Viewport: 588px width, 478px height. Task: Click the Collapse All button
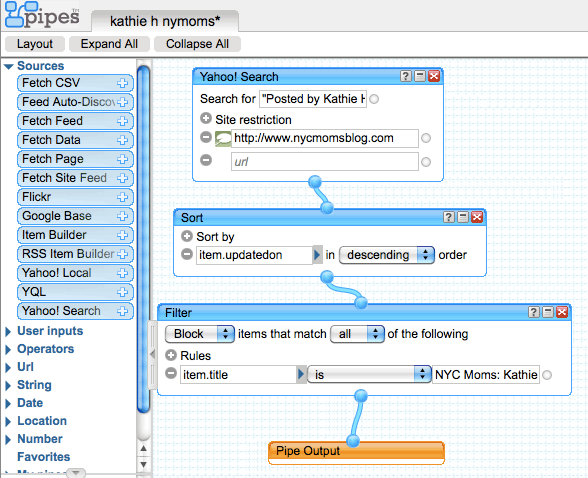click(x=197, y=44)
